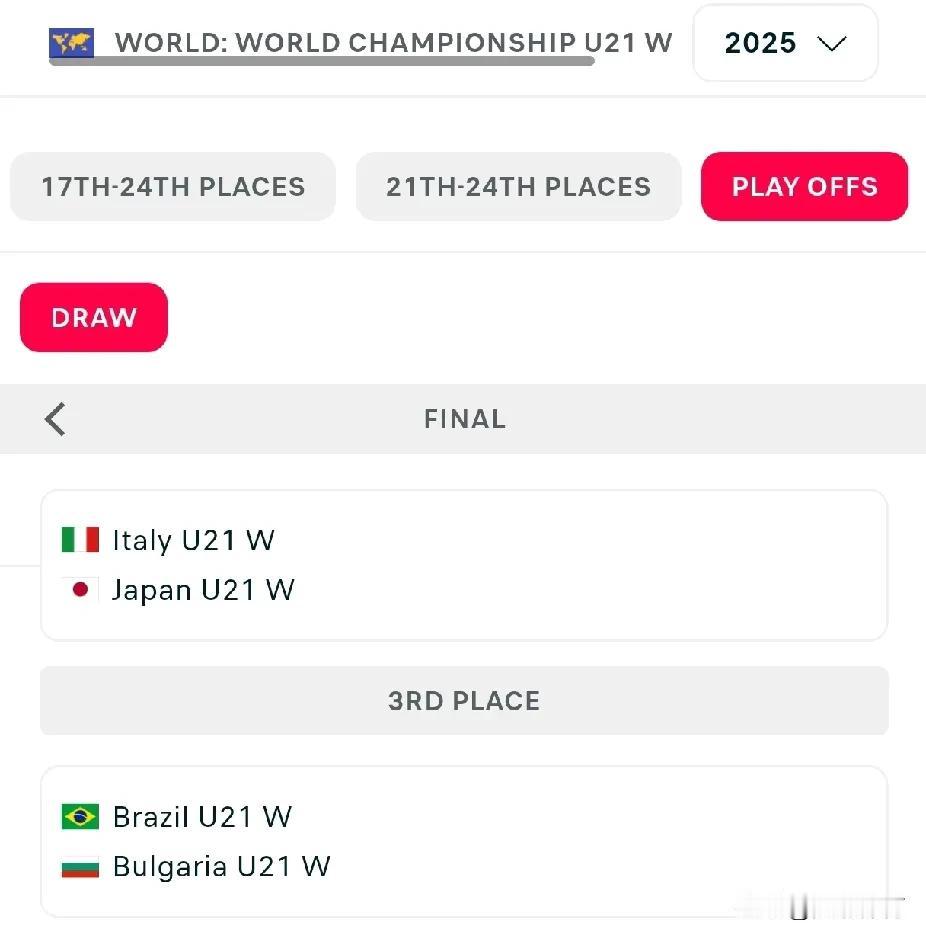Click the Japan flag icon
Image resolution: width=926 pixels, height=939 pixels.
pyautogui.click(x=80, y=589)
